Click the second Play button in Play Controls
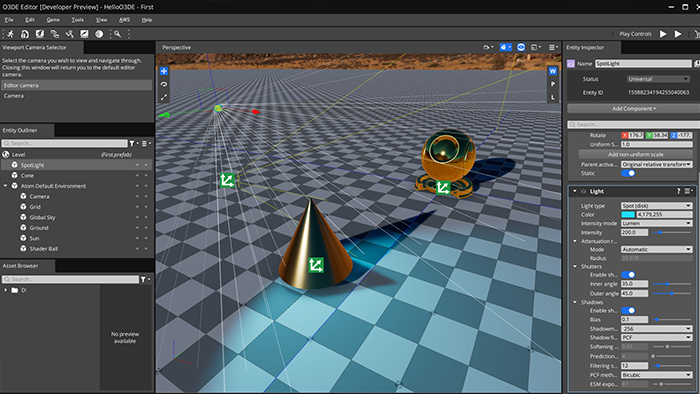 tap(678, 34)
